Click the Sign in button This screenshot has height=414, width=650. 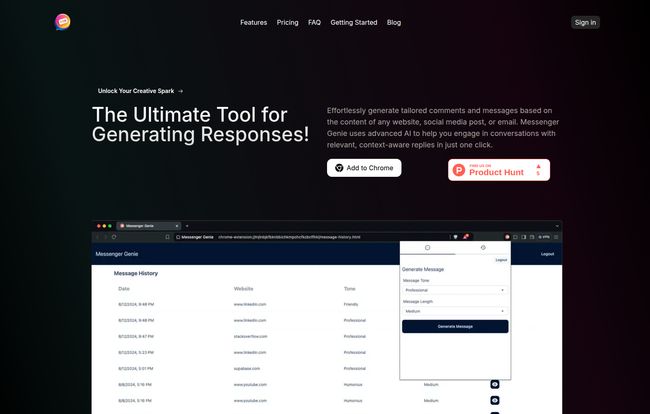tap(585, 22)
